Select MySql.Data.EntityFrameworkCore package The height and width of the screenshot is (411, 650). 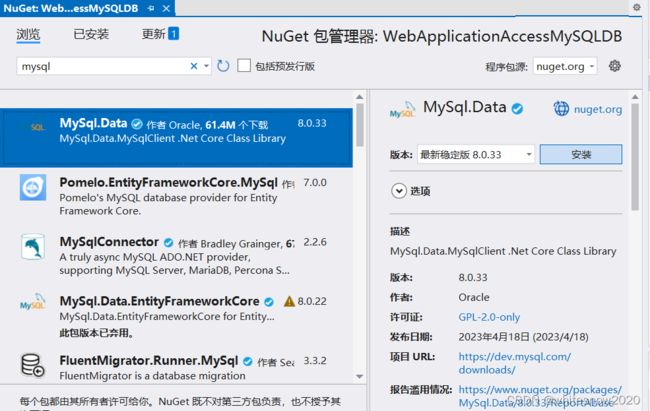176,316
